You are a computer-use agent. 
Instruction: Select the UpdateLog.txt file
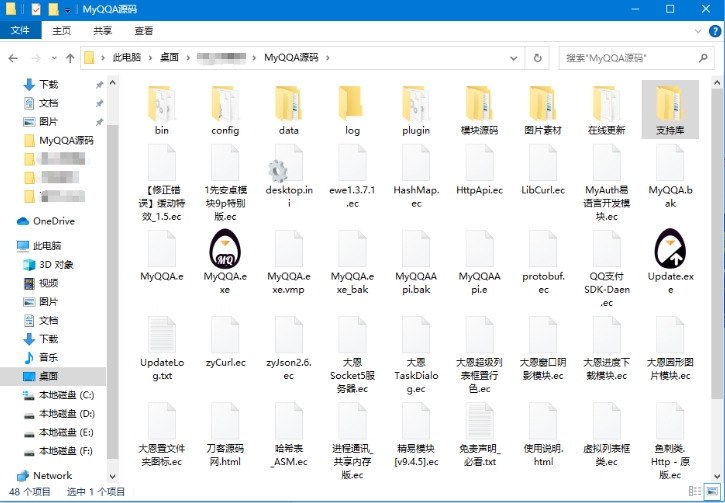coord(162,349)
